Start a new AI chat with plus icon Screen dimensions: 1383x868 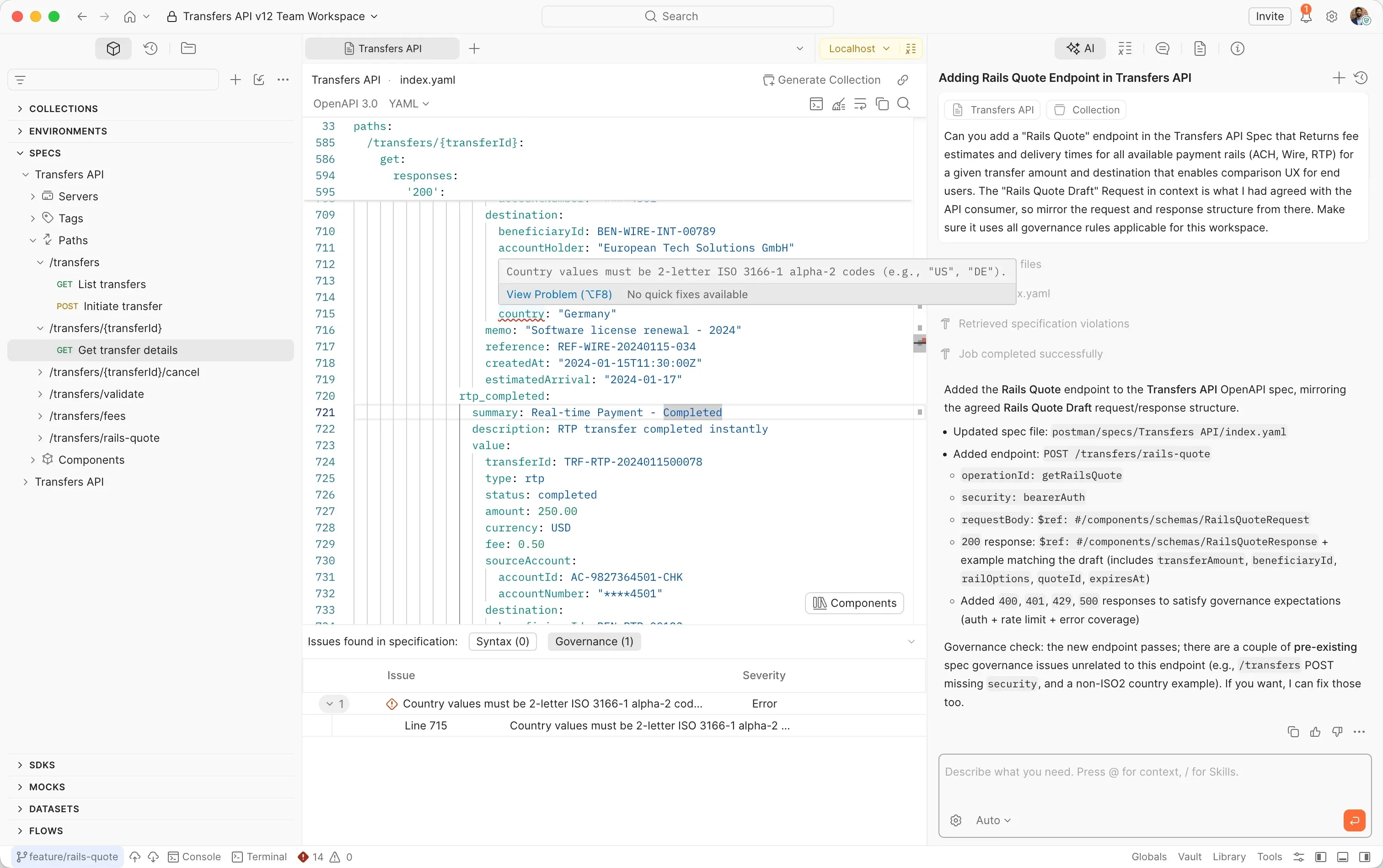pyautogui.click(x=1339, y=78)
